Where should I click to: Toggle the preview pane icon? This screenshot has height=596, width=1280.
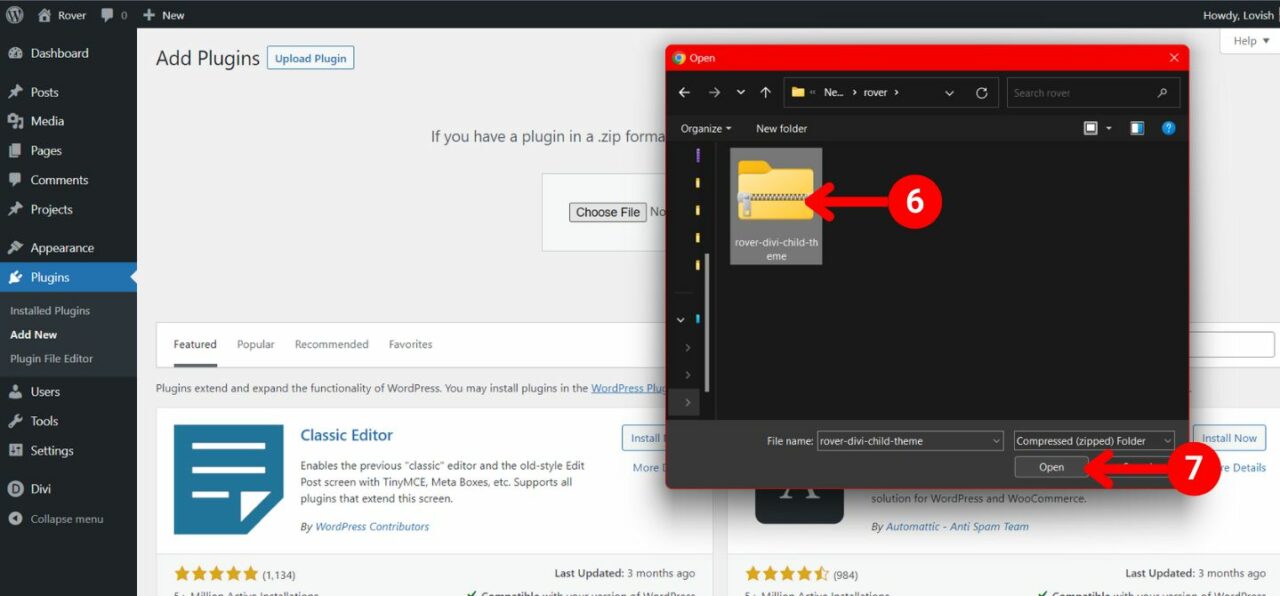pyautogui.click(x=1137, y=128)
